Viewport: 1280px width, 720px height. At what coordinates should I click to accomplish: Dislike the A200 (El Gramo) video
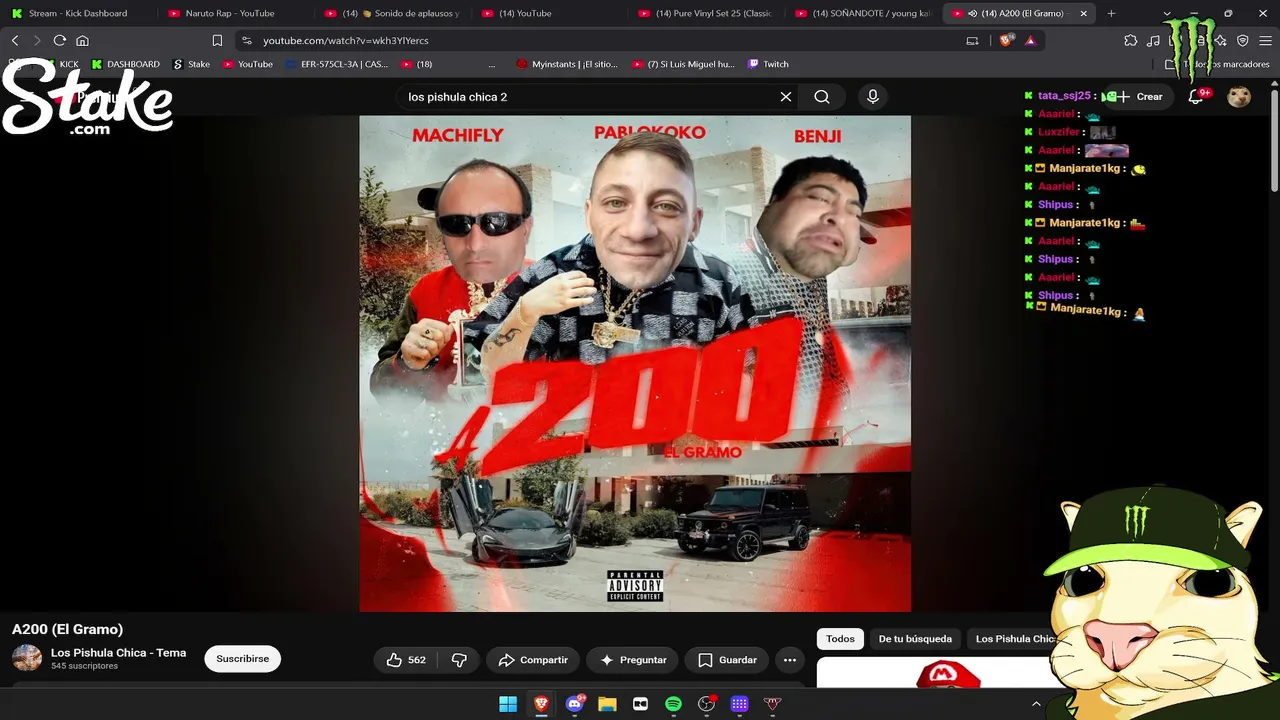(459, 660)
